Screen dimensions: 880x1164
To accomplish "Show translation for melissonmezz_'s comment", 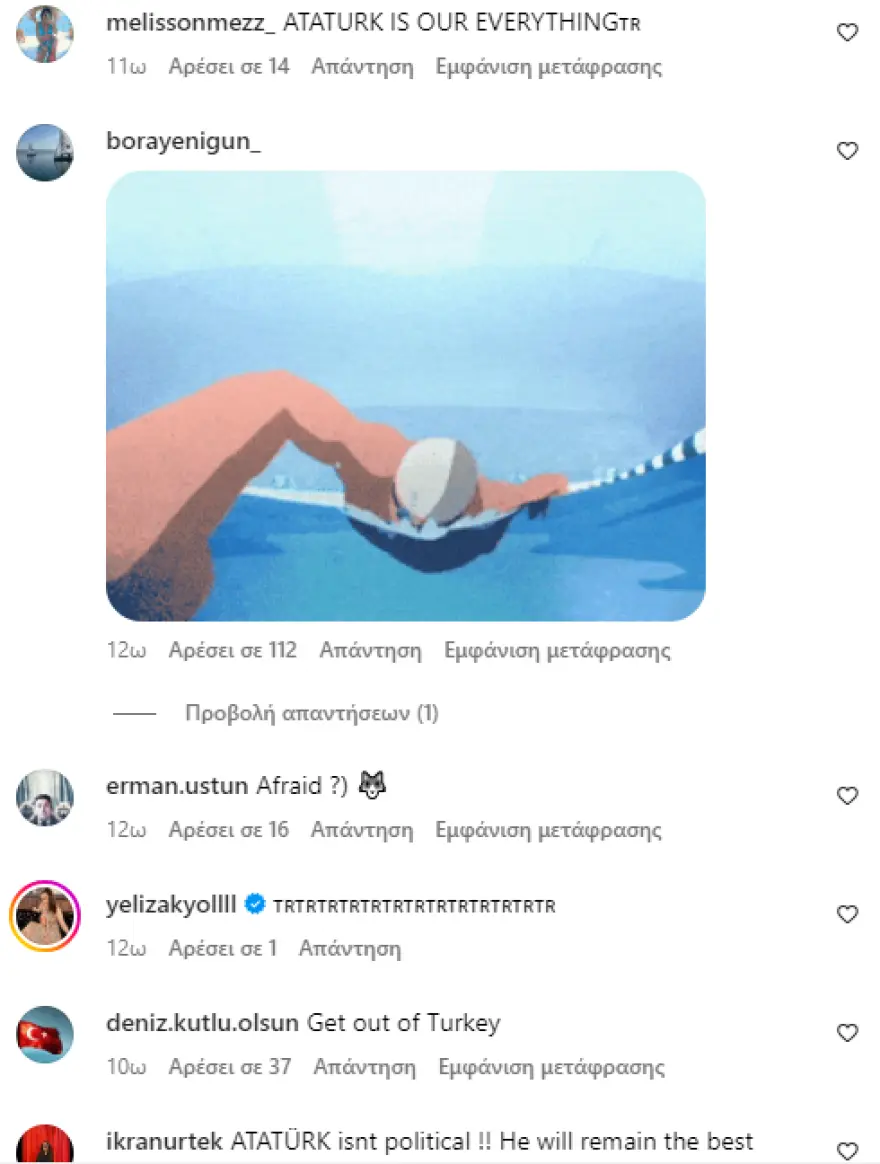I will point(548,67).
